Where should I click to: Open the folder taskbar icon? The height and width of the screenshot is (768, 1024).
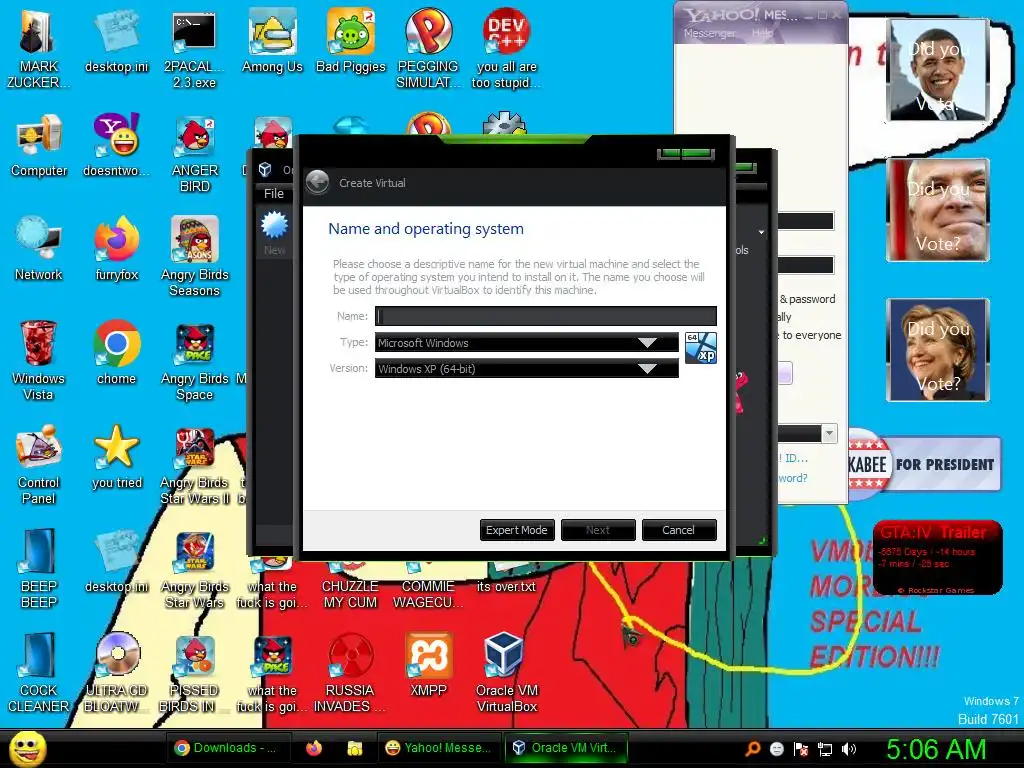tap(355, 748)
